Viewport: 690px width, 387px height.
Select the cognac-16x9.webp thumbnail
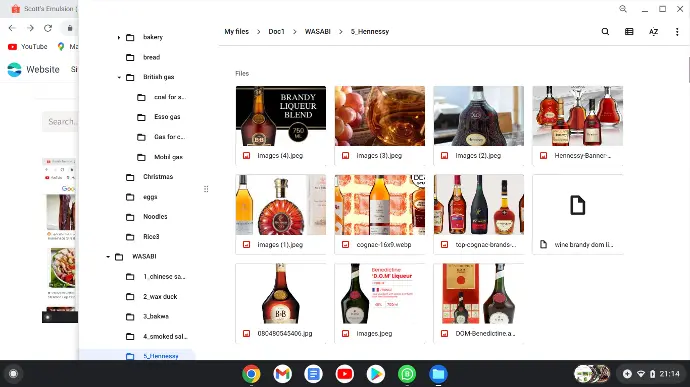380,205
